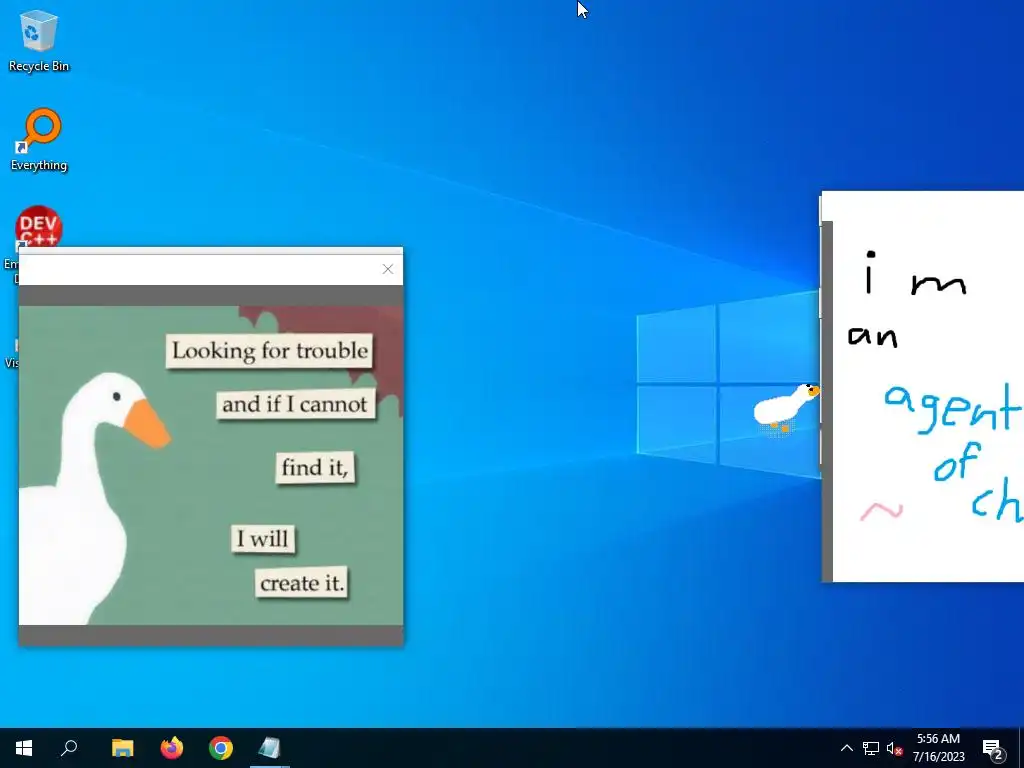
Task: Click the white desktop goose walking on screen
Action: (786, 408)
